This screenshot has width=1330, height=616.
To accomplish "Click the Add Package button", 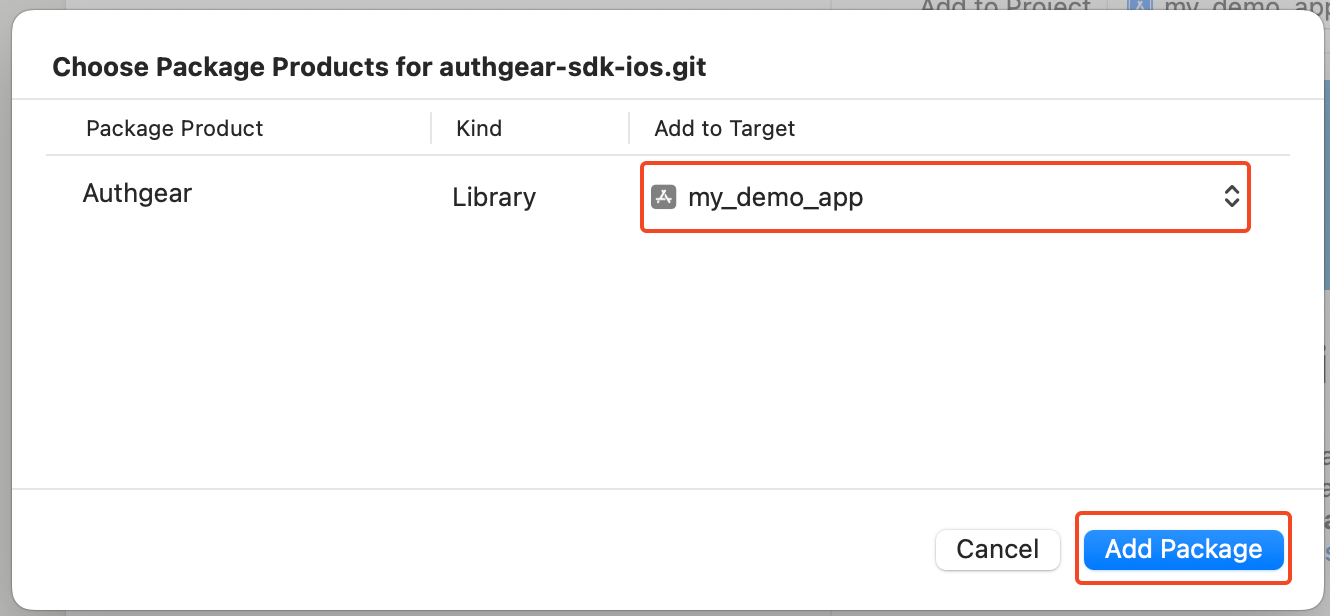I will tap(1183, 549).
